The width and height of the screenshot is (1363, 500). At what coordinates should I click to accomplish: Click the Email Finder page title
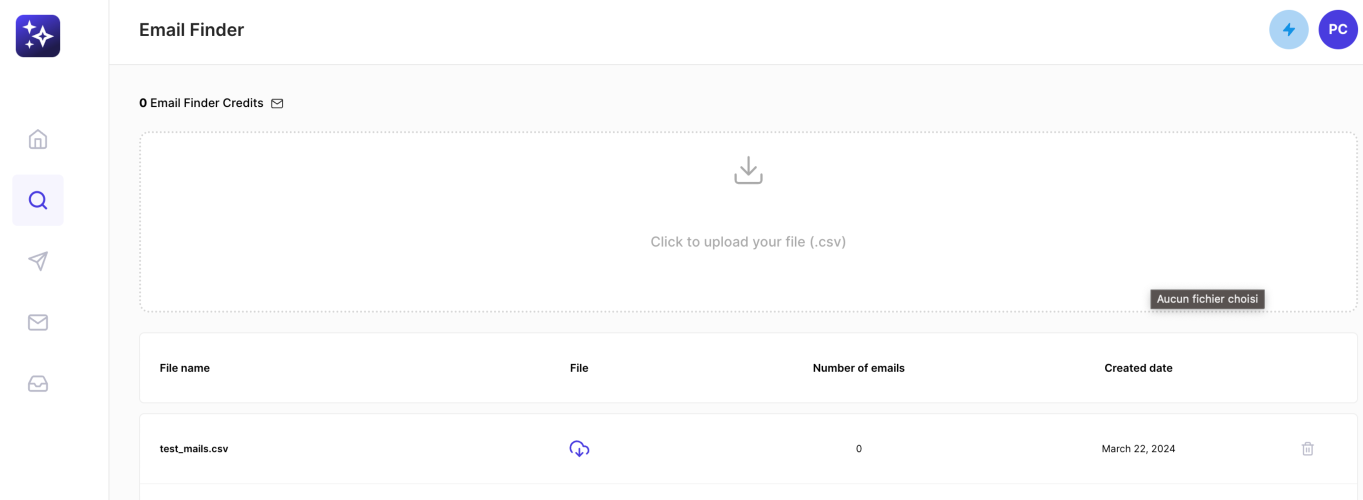click(192, 30)
